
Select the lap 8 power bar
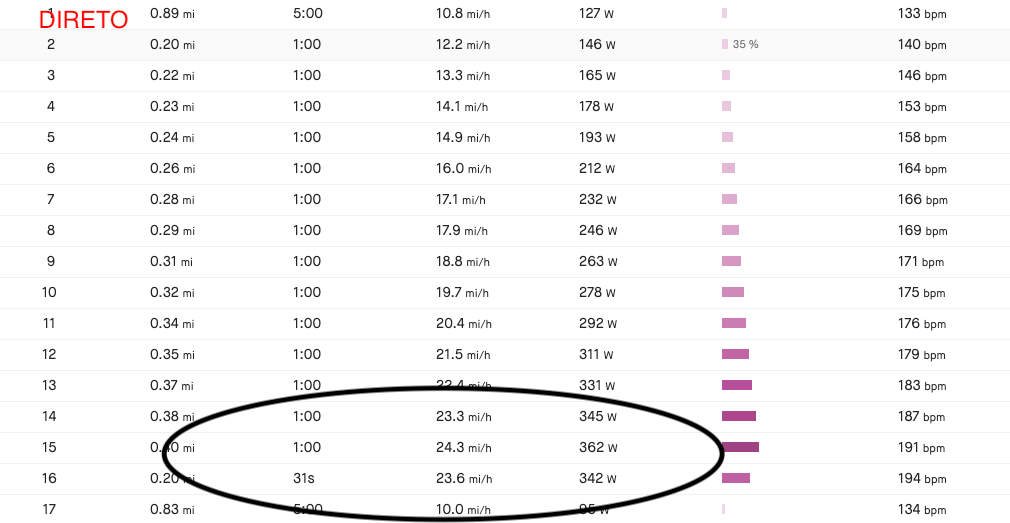[x=730, y=231]
